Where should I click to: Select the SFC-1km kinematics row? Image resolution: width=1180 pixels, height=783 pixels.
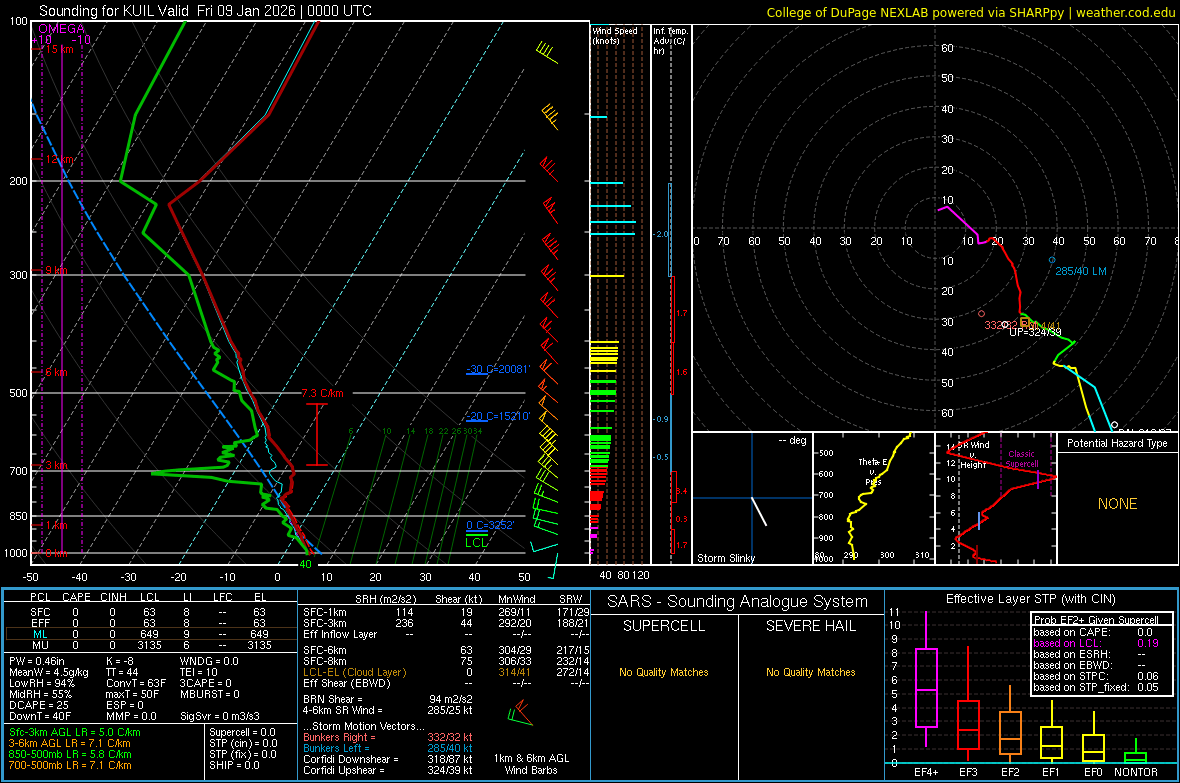446,612
